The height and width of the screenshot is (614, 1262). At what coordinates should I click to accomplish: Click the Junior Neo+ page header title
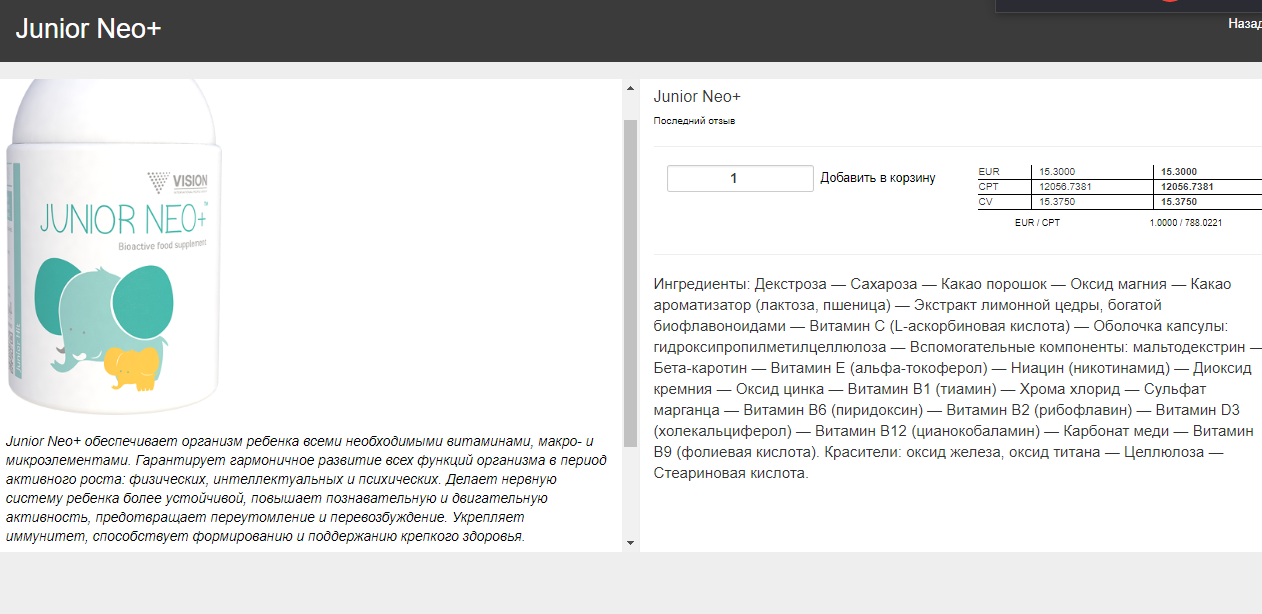[88, 29]
